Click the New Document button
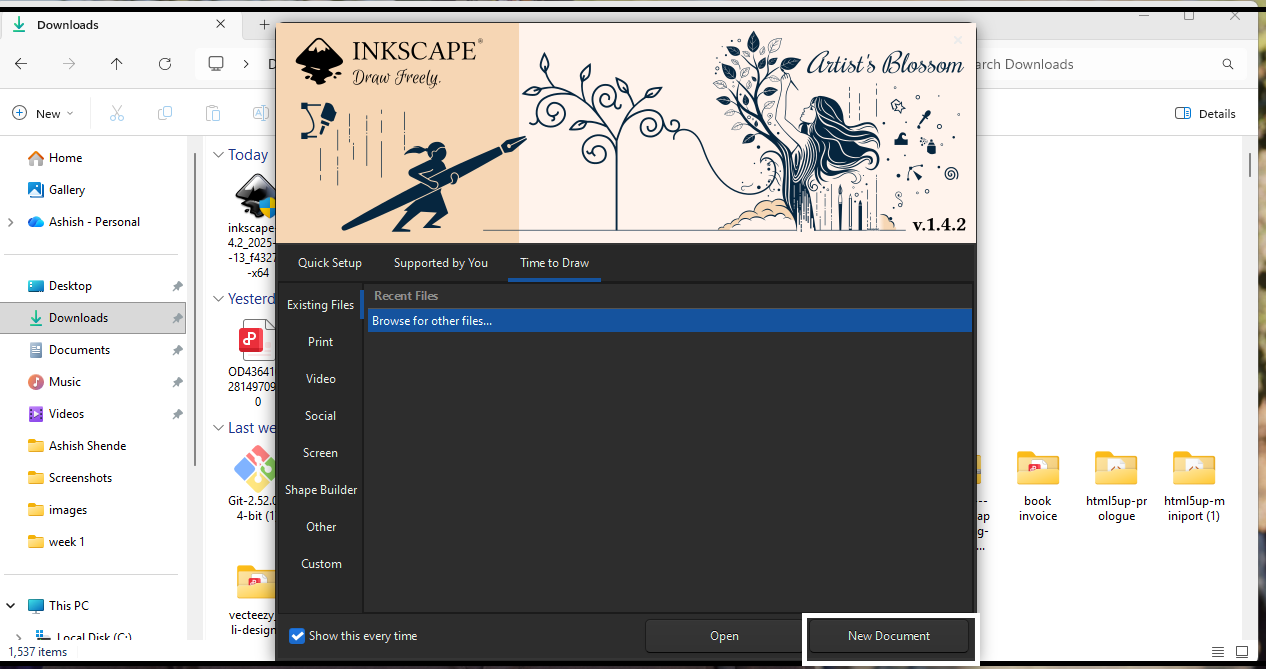 coord(889,636)
